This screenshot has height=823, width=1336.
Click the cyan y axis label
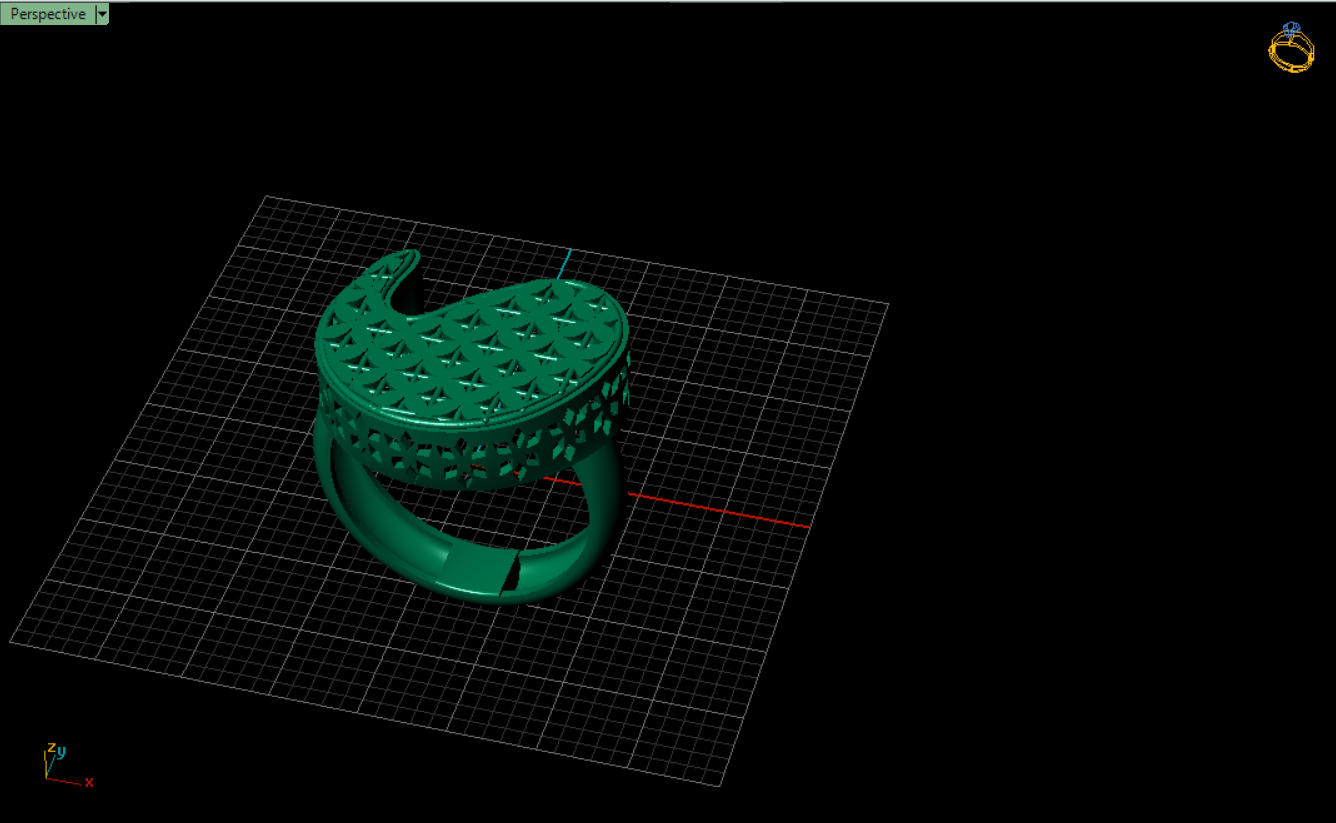tap(61, 751)
